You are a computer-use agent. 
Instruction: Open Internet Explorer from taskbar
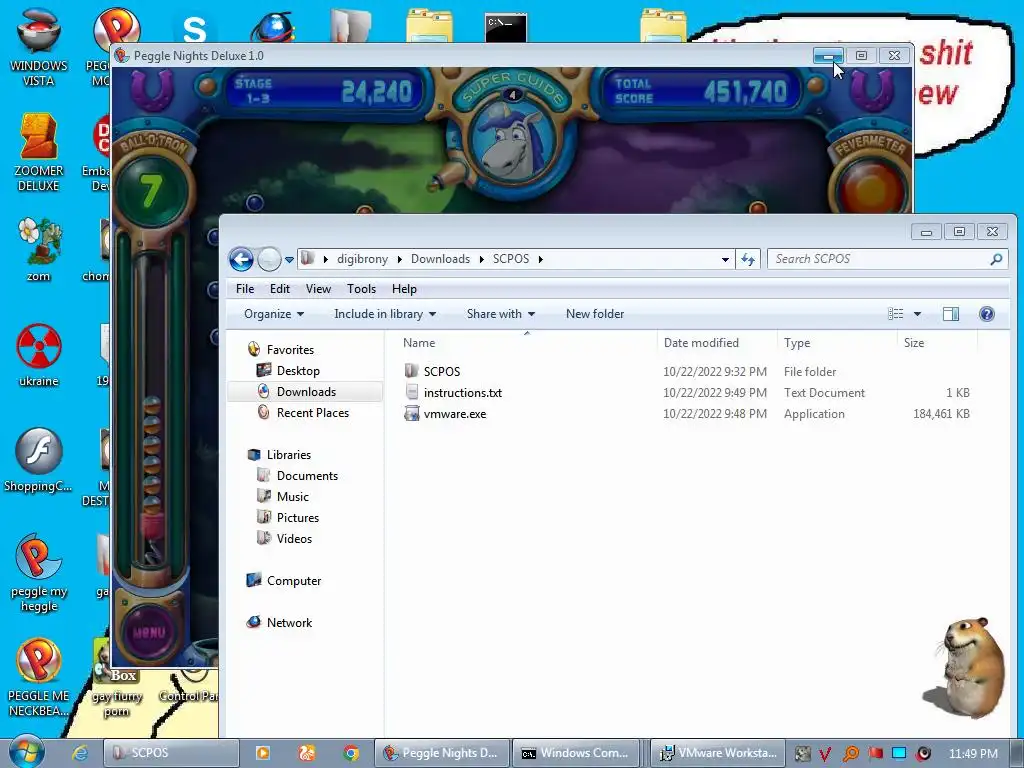pyautogui.click(x=80, y=753)
